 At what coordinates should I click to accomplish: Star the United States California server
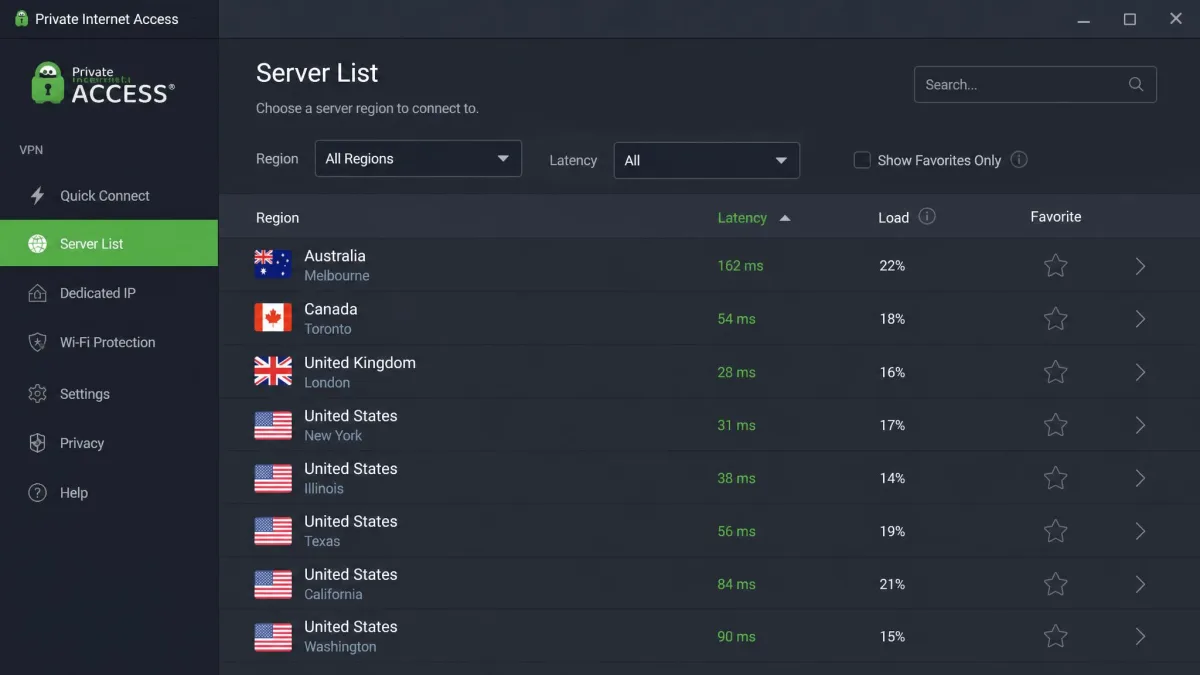tap(1056, 584)
